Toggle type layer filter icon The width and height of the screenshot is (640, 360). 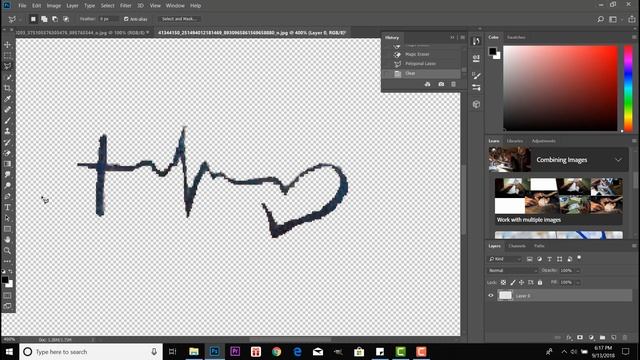549,259
